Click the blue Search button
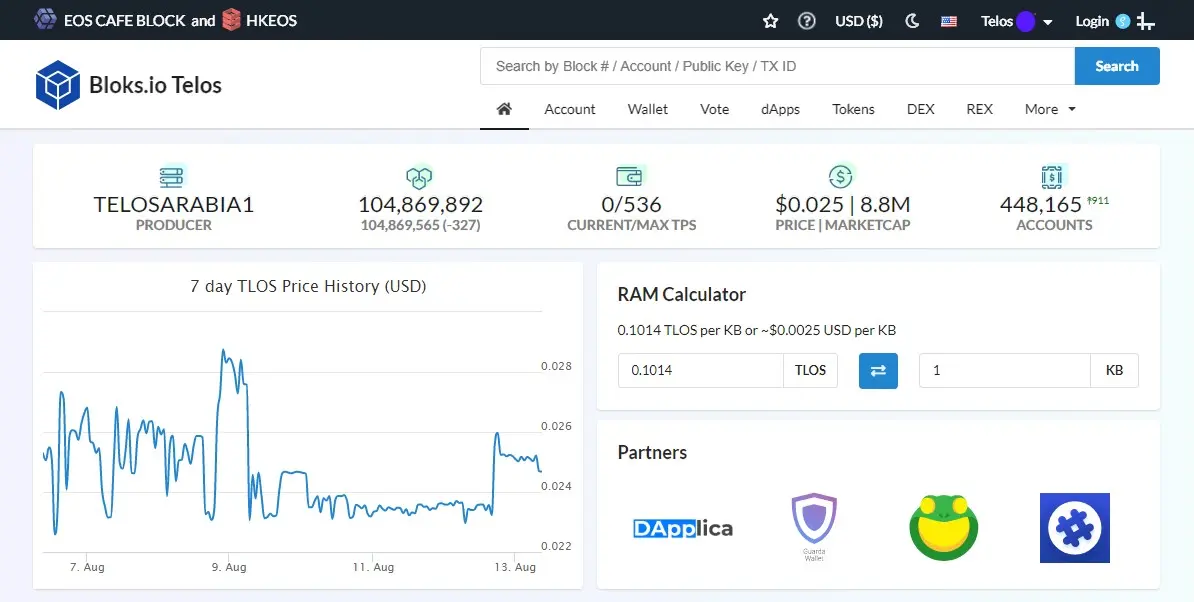1194x602 pixels. coord(1117,66)
